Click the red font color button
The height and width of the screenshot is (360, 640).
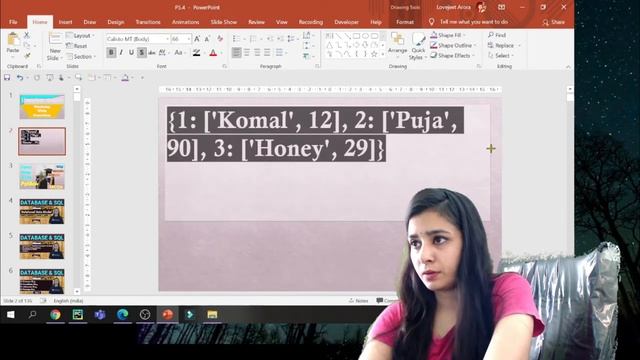213,53
